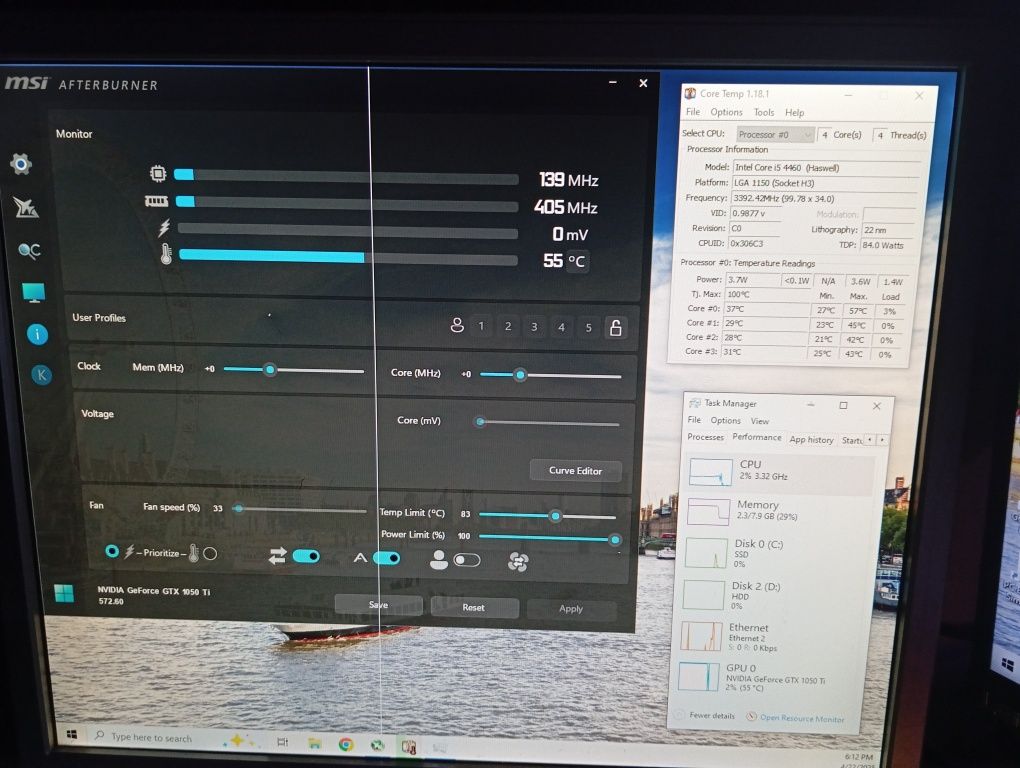Select user profile 5
The image size is (1020, 768).
tap(588, 327)
